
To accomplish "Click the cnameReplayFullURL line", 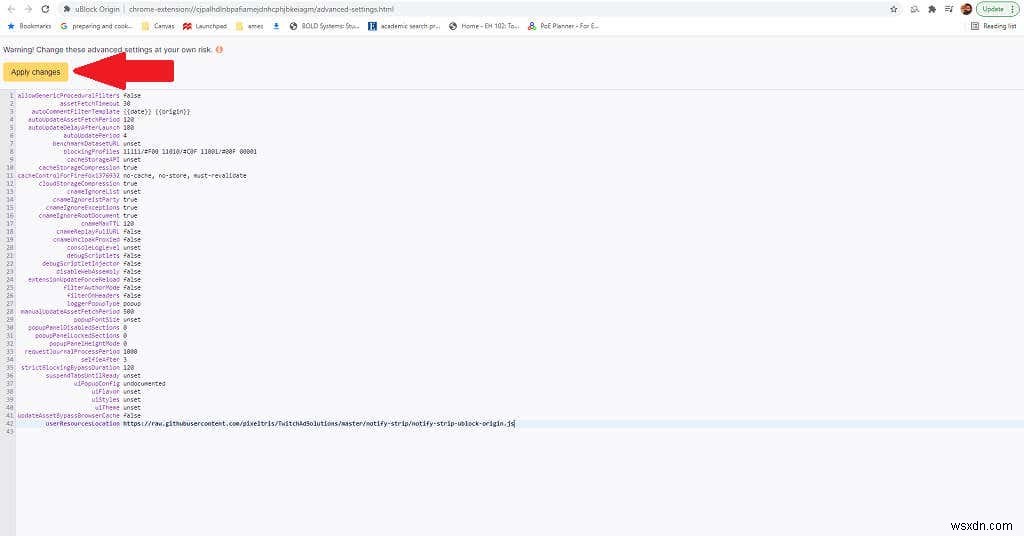I will point(99,232).
